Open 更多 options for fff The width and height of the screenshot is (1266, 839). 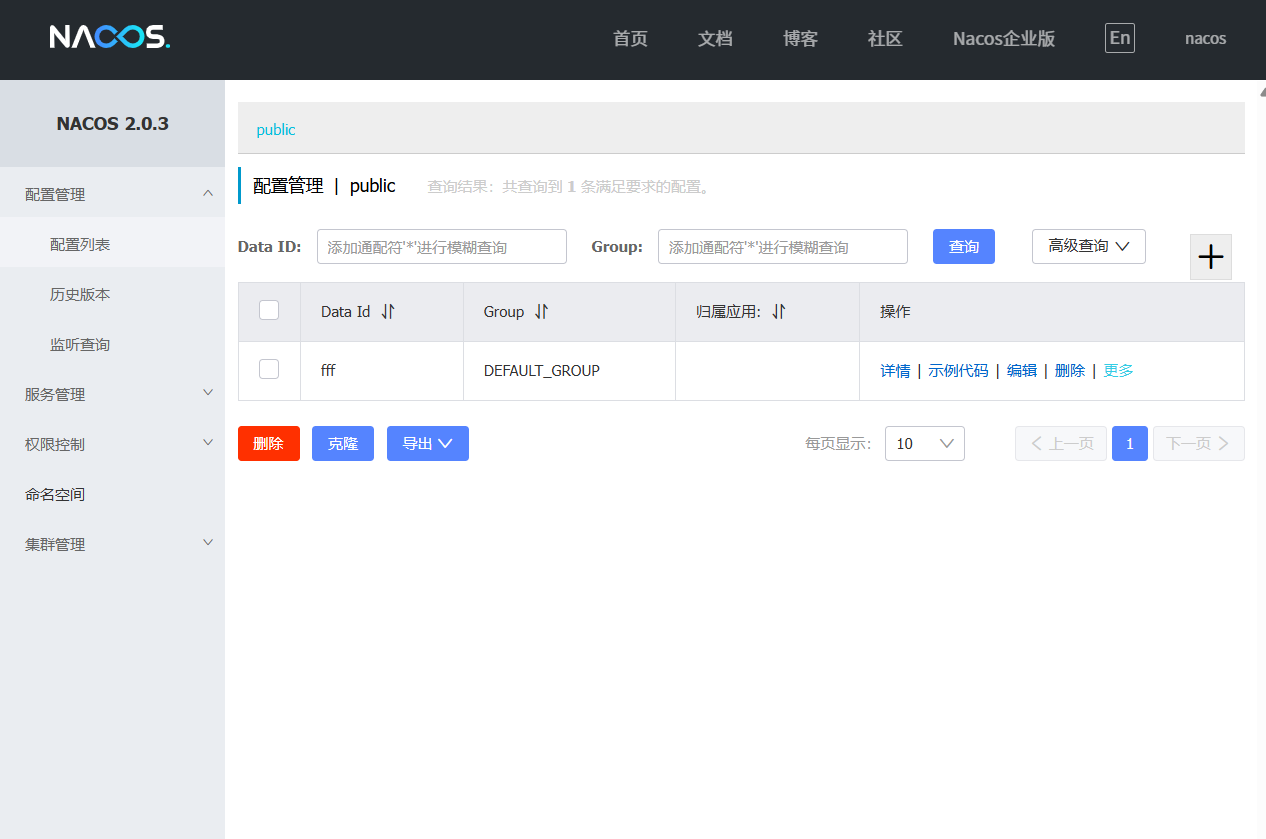point(1118,370)
